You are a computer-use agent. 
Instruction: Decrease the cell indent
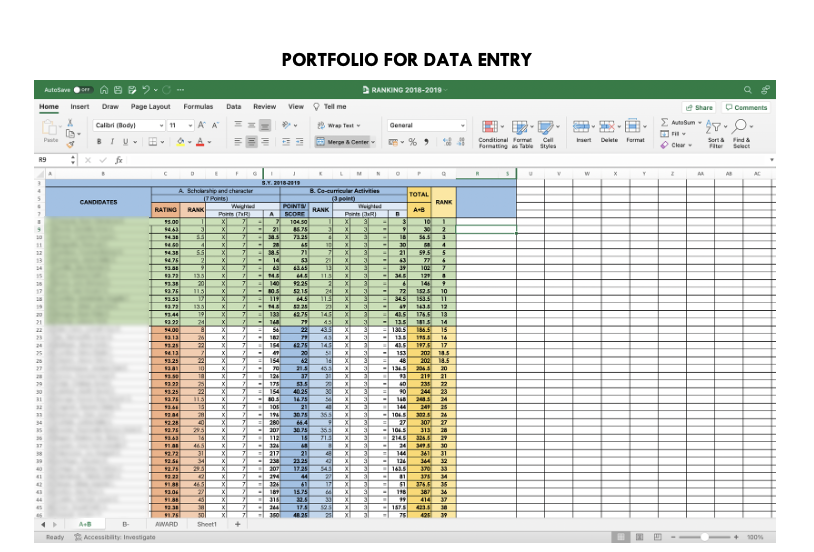(x=286, y=142)
